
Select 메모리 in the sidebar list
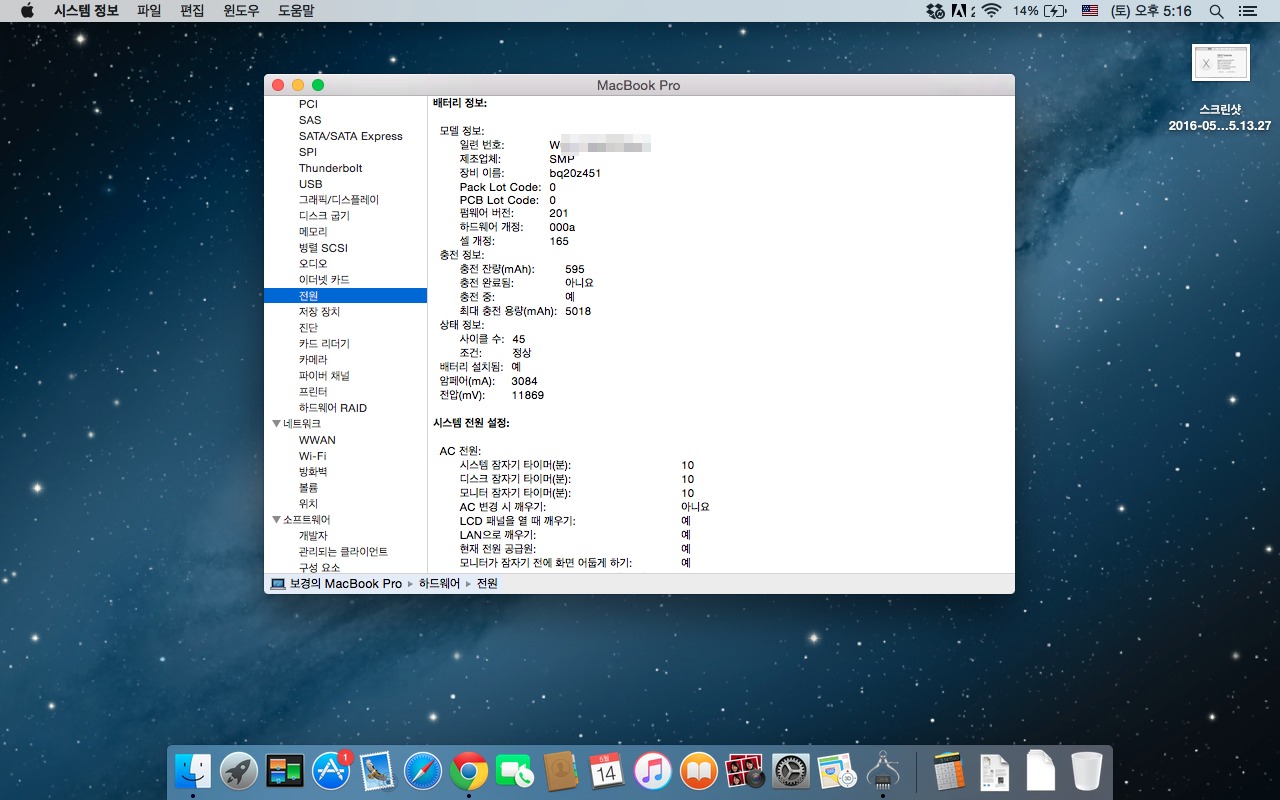[x=313, y=232]
